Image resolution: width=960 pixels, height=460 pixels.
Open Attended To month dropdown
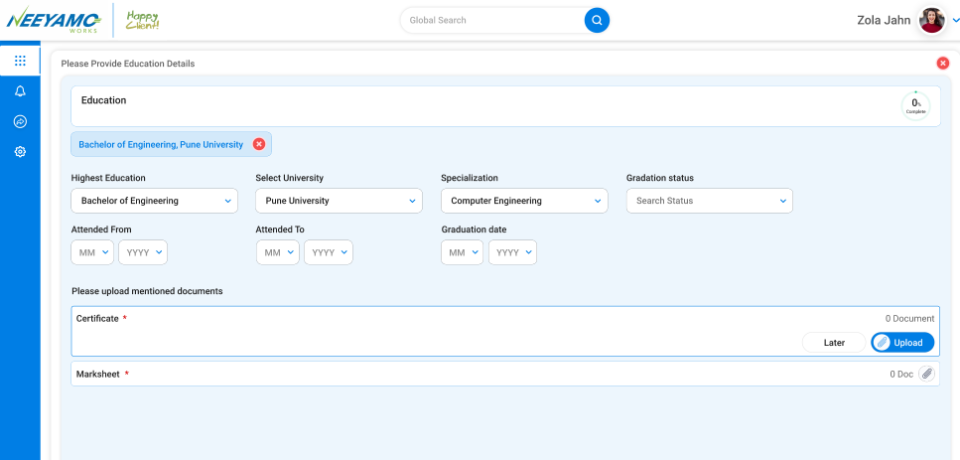[x=277, y=252]
